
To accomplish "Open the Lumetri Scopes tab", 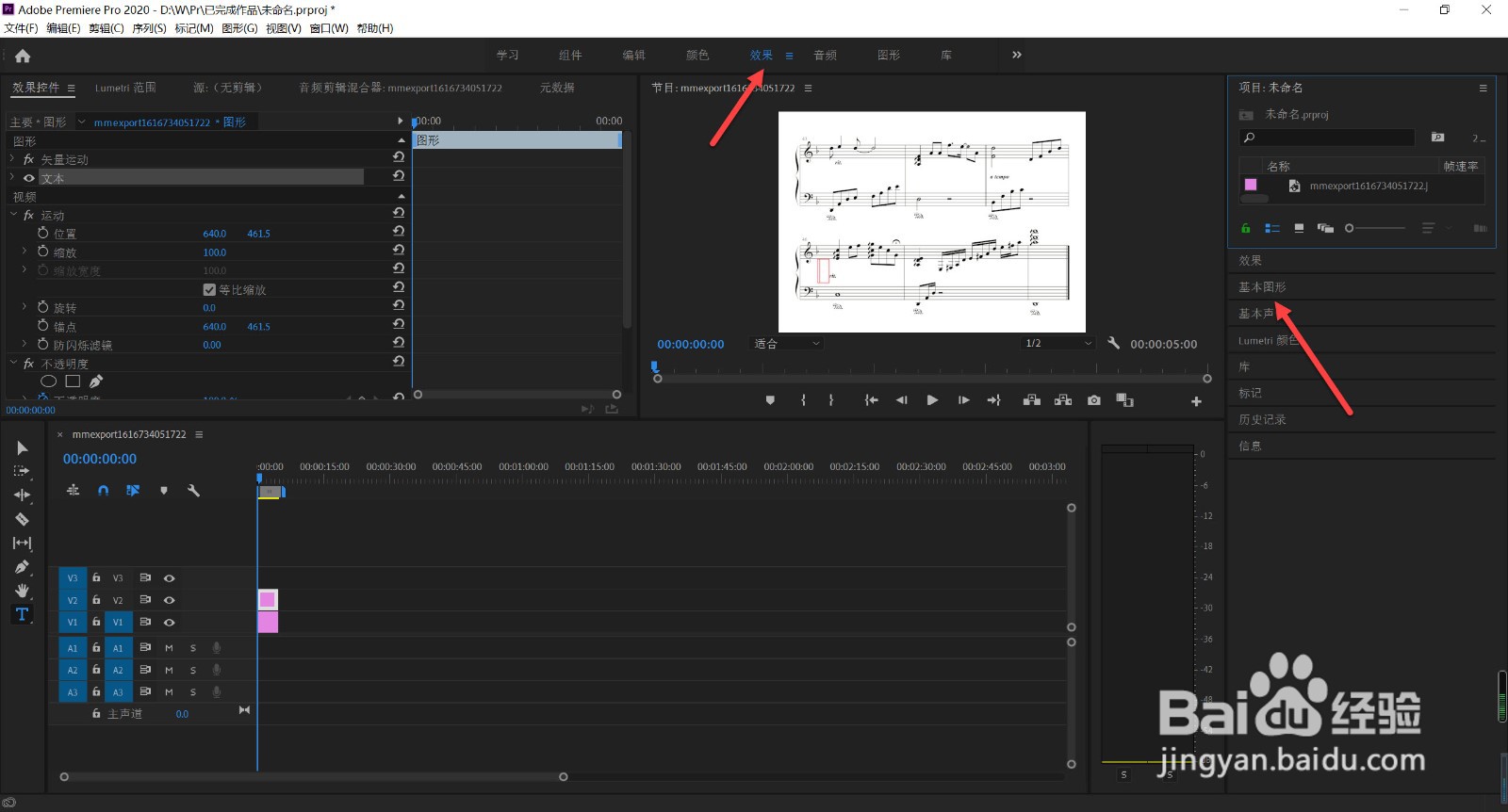I will (x=125, y=88).
